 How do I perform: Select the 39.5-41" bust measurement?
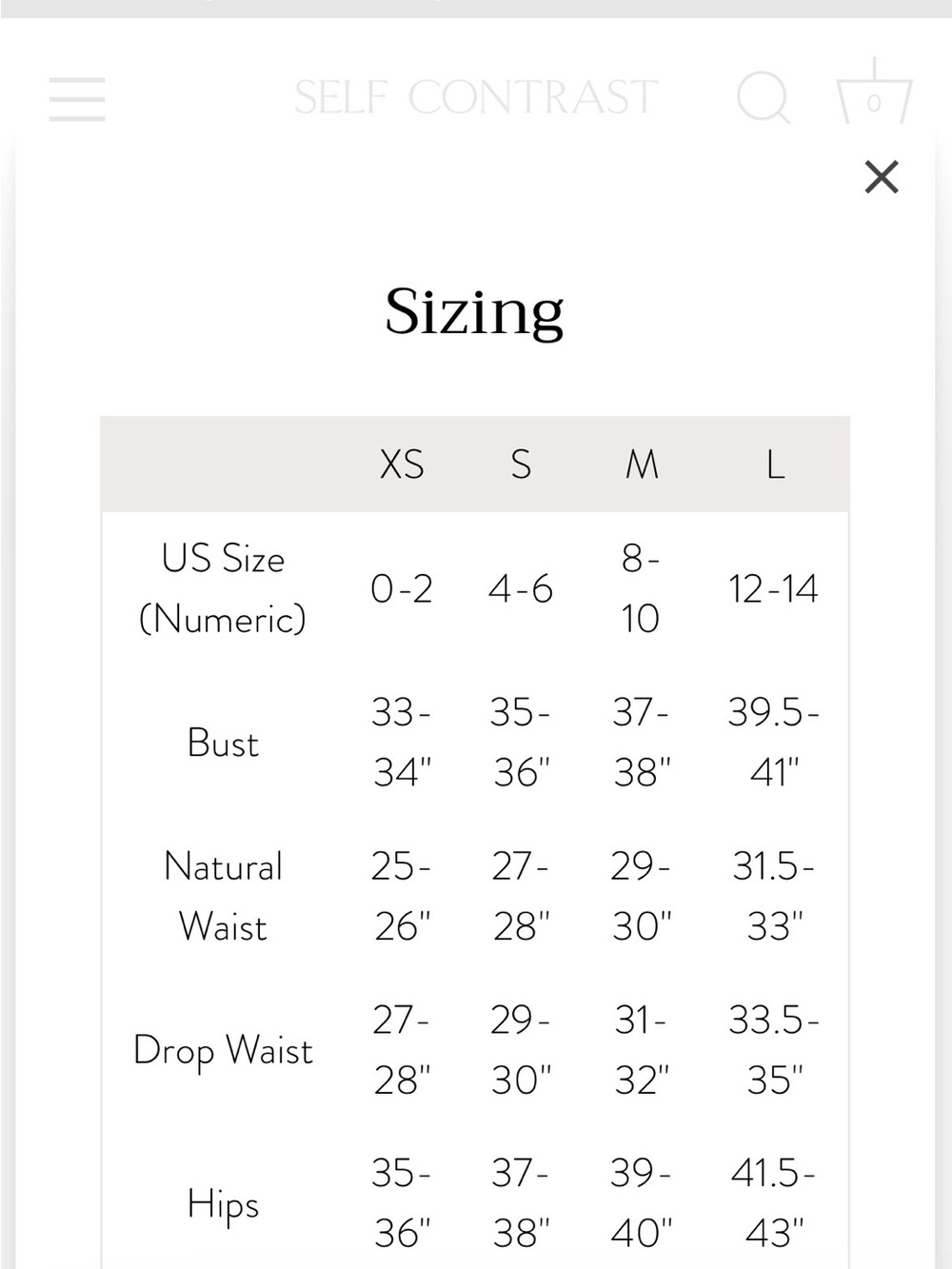(774, 743)
